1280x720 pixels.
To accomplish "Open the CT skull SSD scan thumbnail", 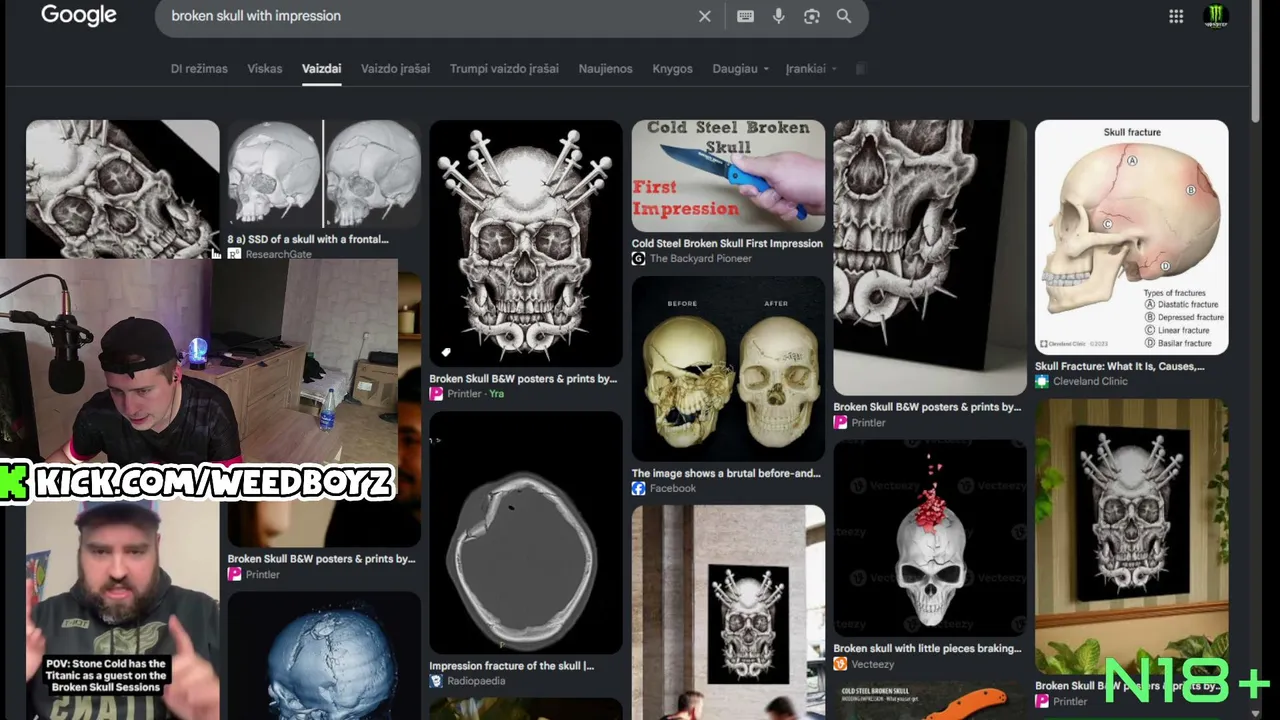I will (324, 174).
